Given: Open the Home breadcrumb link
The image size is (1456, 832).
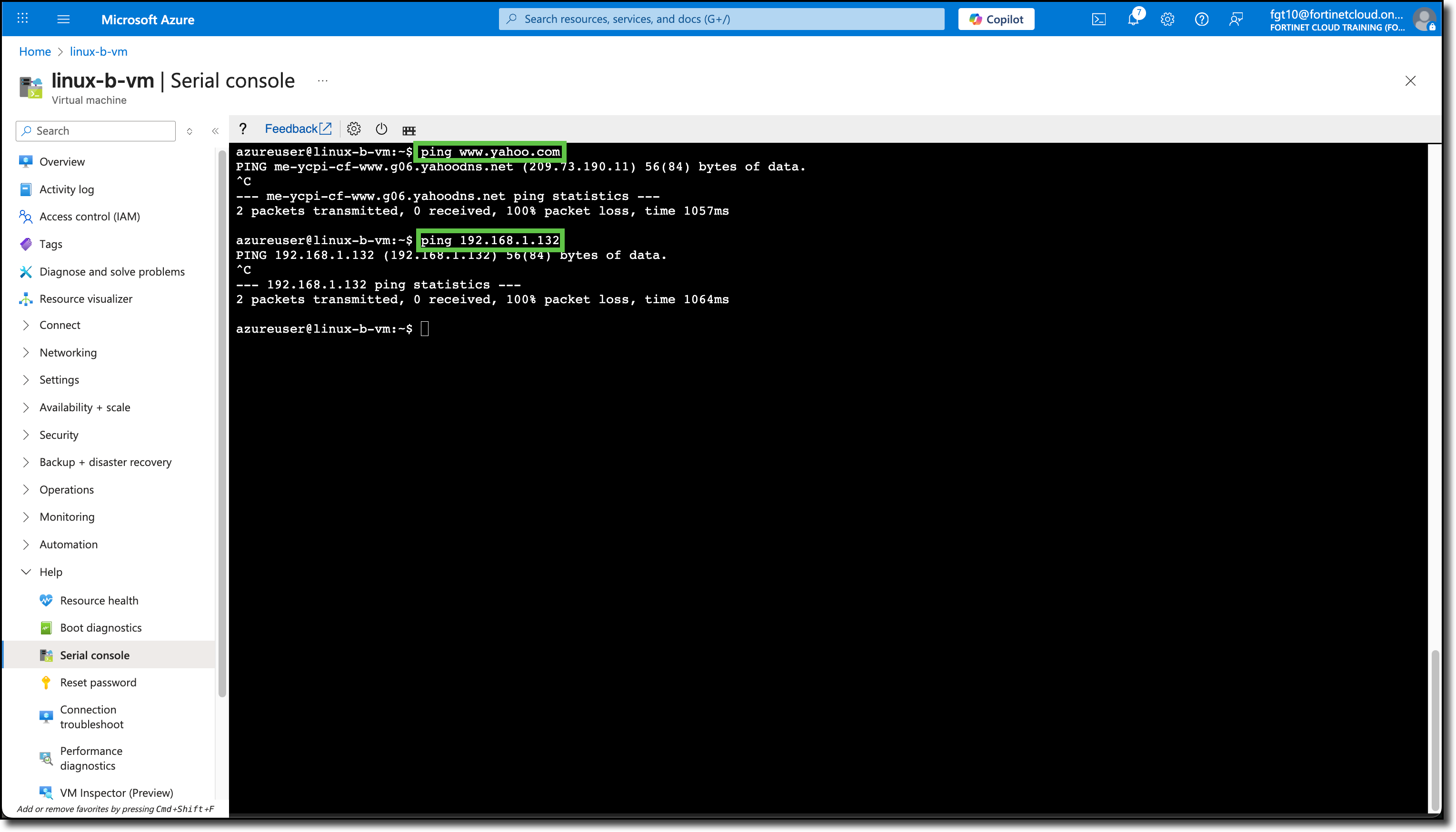Looking at the screenshot, I should point(34,51).
